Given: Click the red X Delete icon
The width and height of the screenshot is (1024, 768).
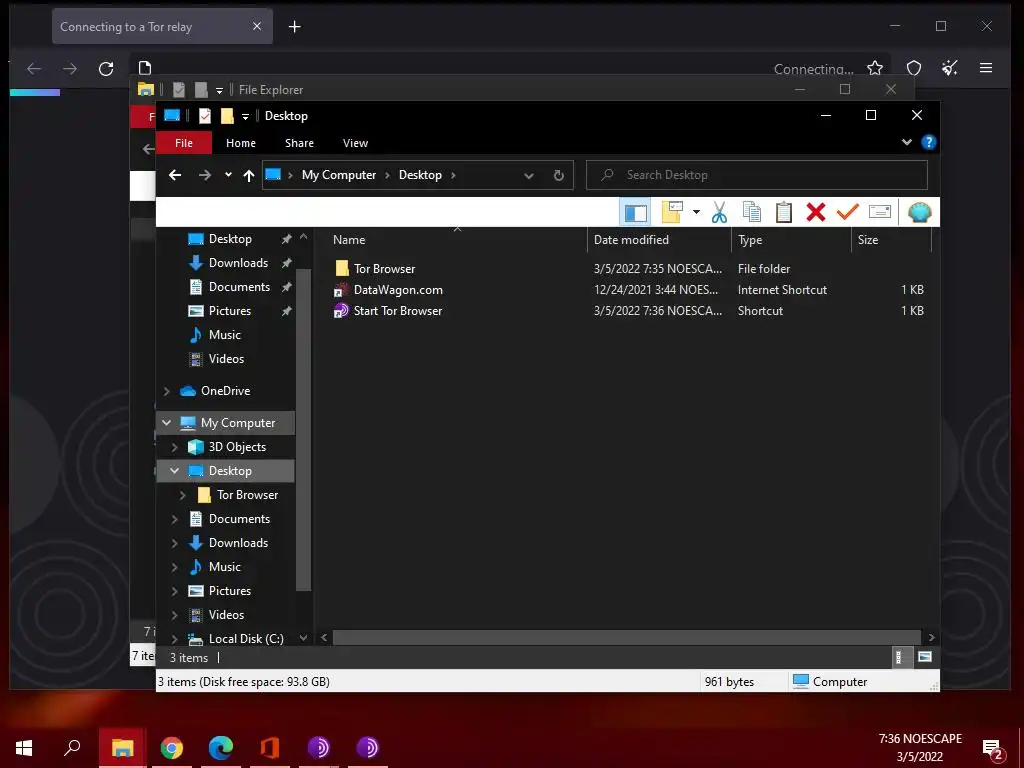Looking at the screenshot, I should tap(816, 212).
